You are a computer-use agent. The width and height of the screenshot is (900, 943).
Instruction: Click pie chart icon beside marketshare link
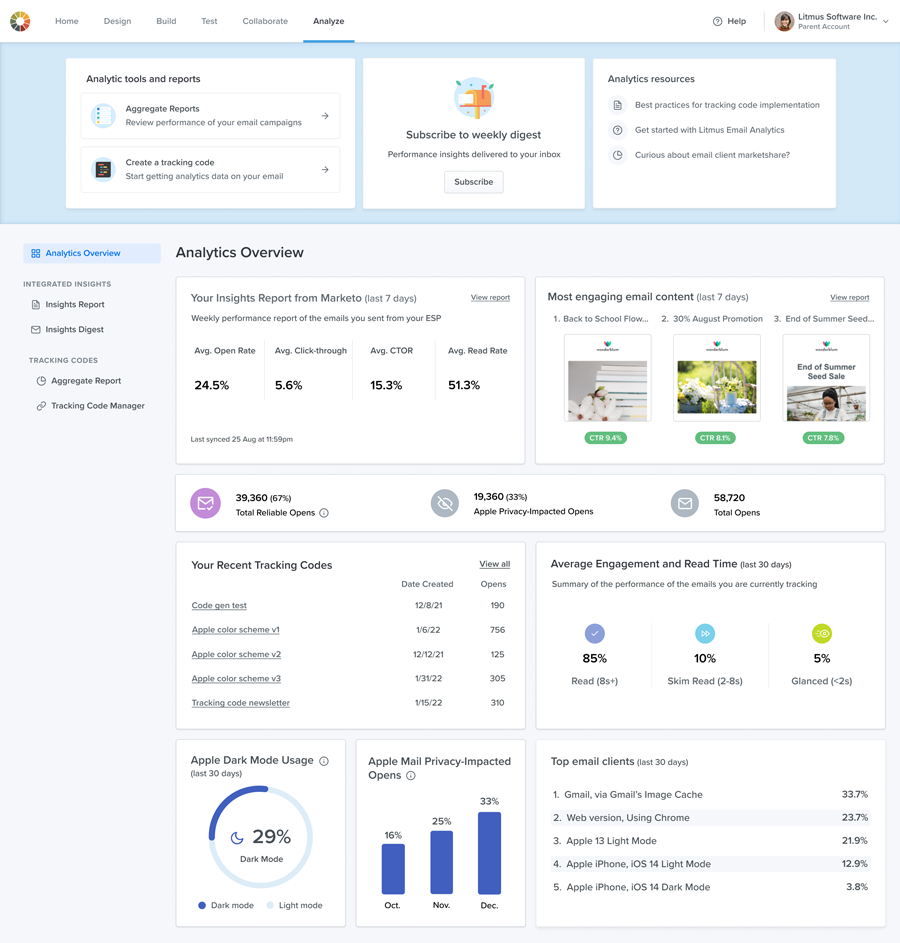coord(617,155)
